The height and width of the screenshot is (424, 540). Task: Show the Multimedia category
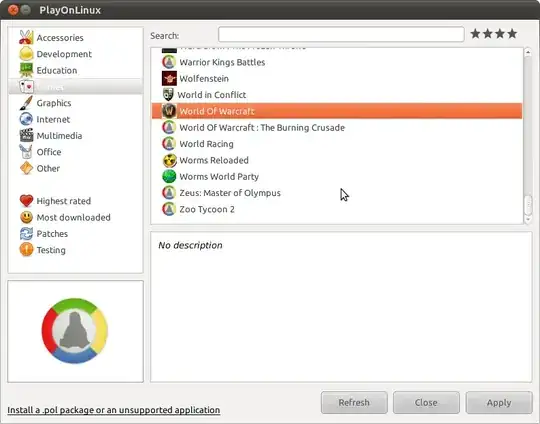click(59, 136)
